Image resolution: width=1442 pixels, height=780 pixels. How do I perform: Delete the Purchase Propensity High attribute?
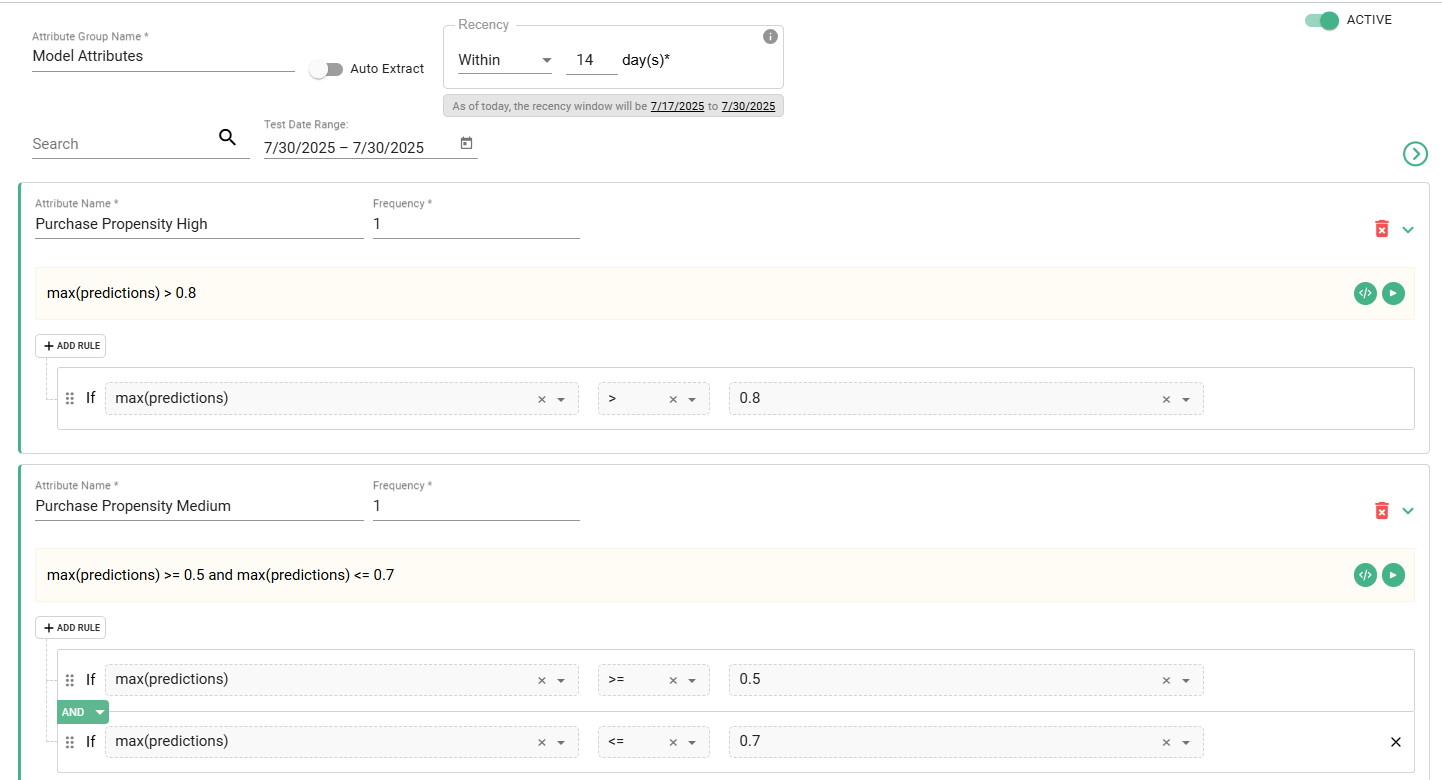click(1381, 229)
